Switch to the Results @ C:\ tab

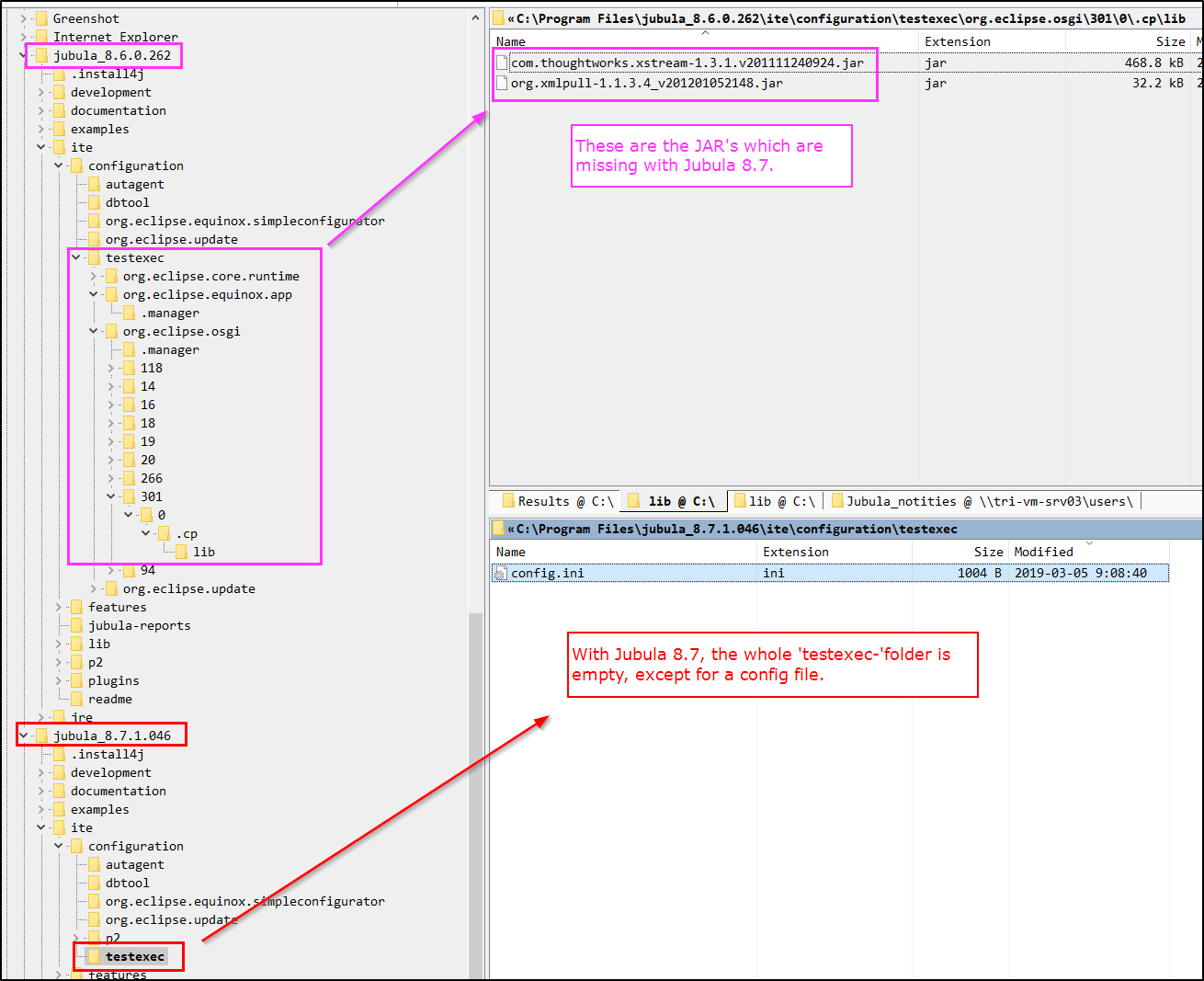pyautogui.click(x=557, y=501)
